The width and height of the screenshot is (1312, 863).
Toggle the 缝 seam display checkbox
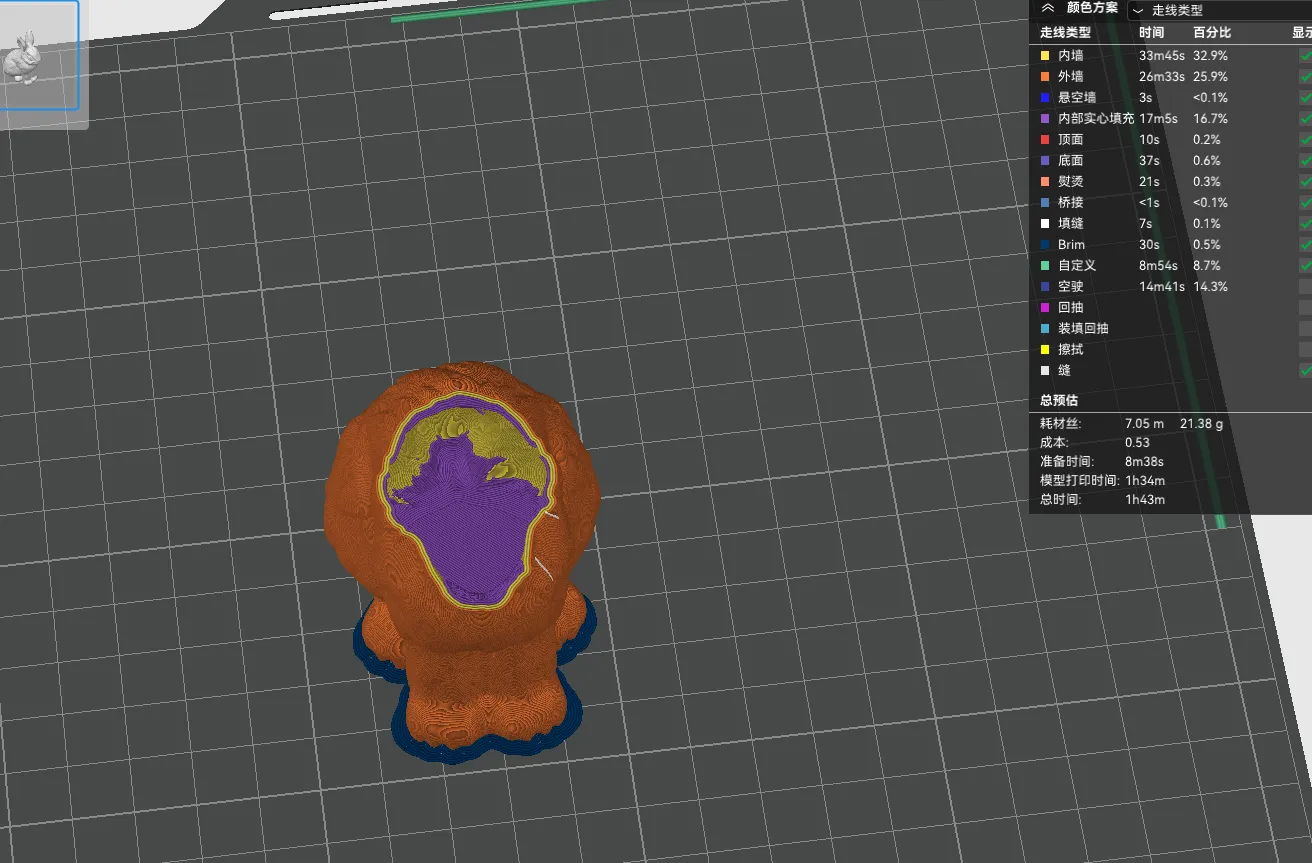(x=1306, y=371)
